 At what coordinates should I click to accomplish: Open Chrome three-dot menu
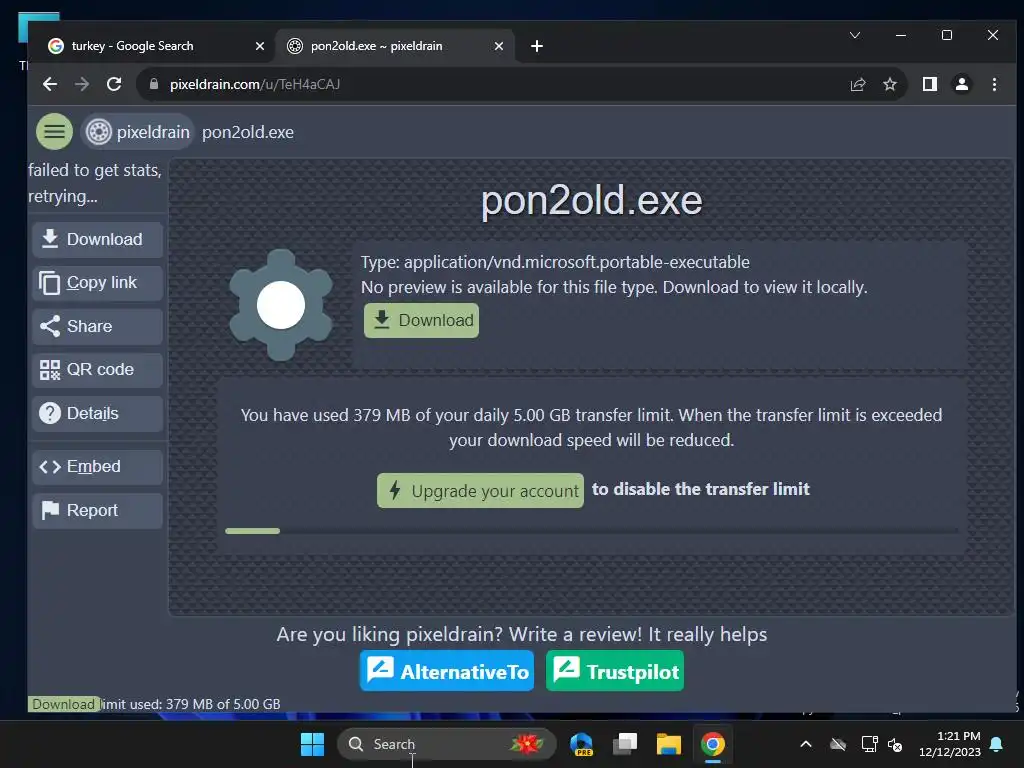994,84
